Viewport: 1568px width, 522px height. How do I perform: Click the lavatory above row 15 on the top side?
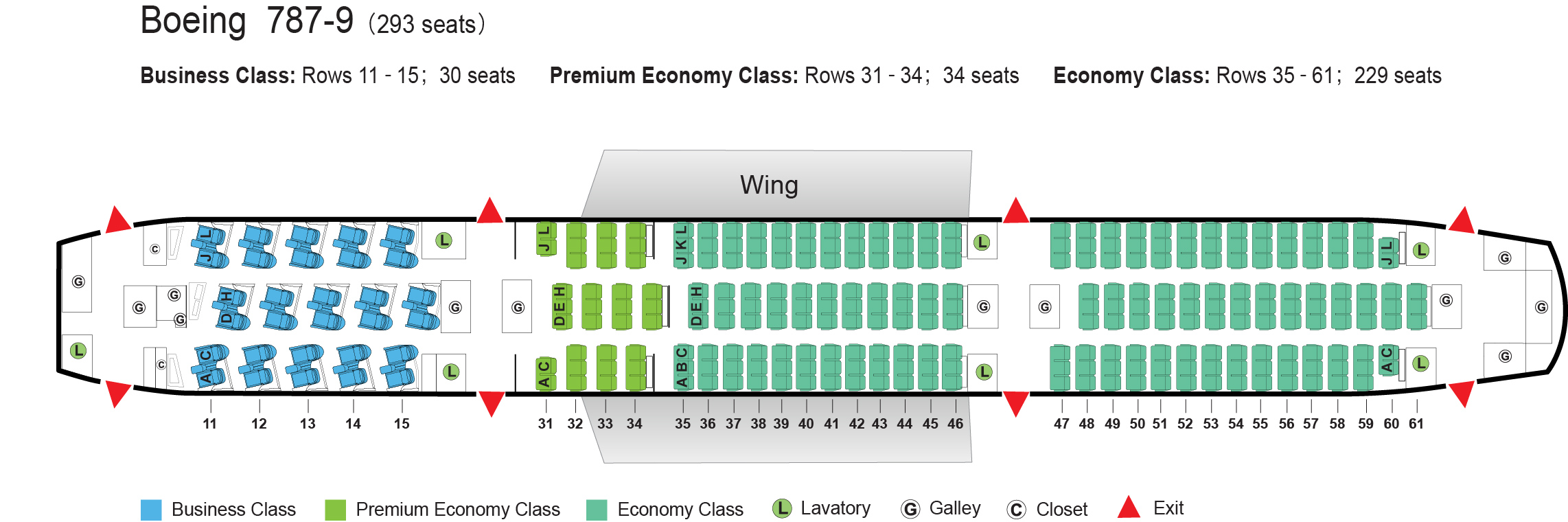444,240
